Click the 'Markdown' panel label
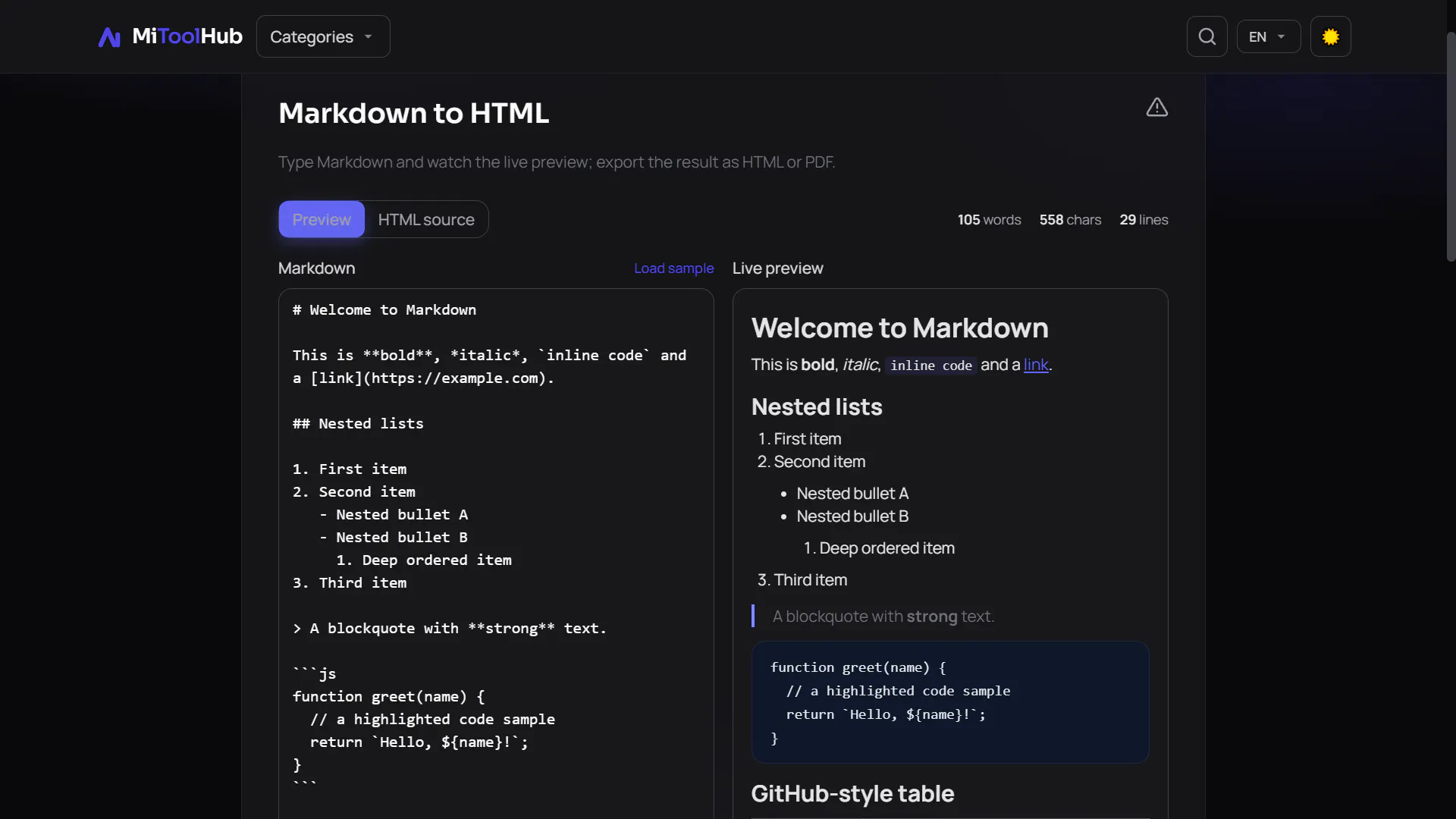This screenshot has width=1456, height=819. click(316, 268)
